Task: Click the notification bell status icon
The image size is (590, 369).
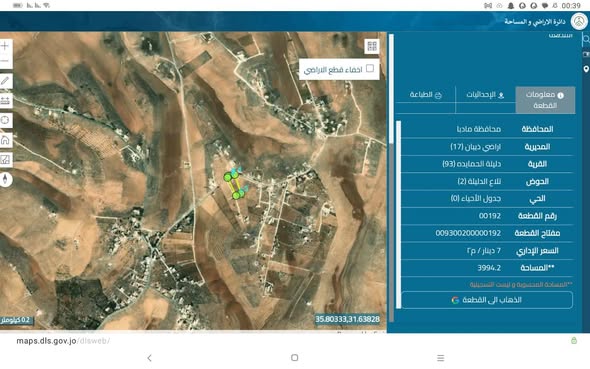Action: click(x=511, y=6)
